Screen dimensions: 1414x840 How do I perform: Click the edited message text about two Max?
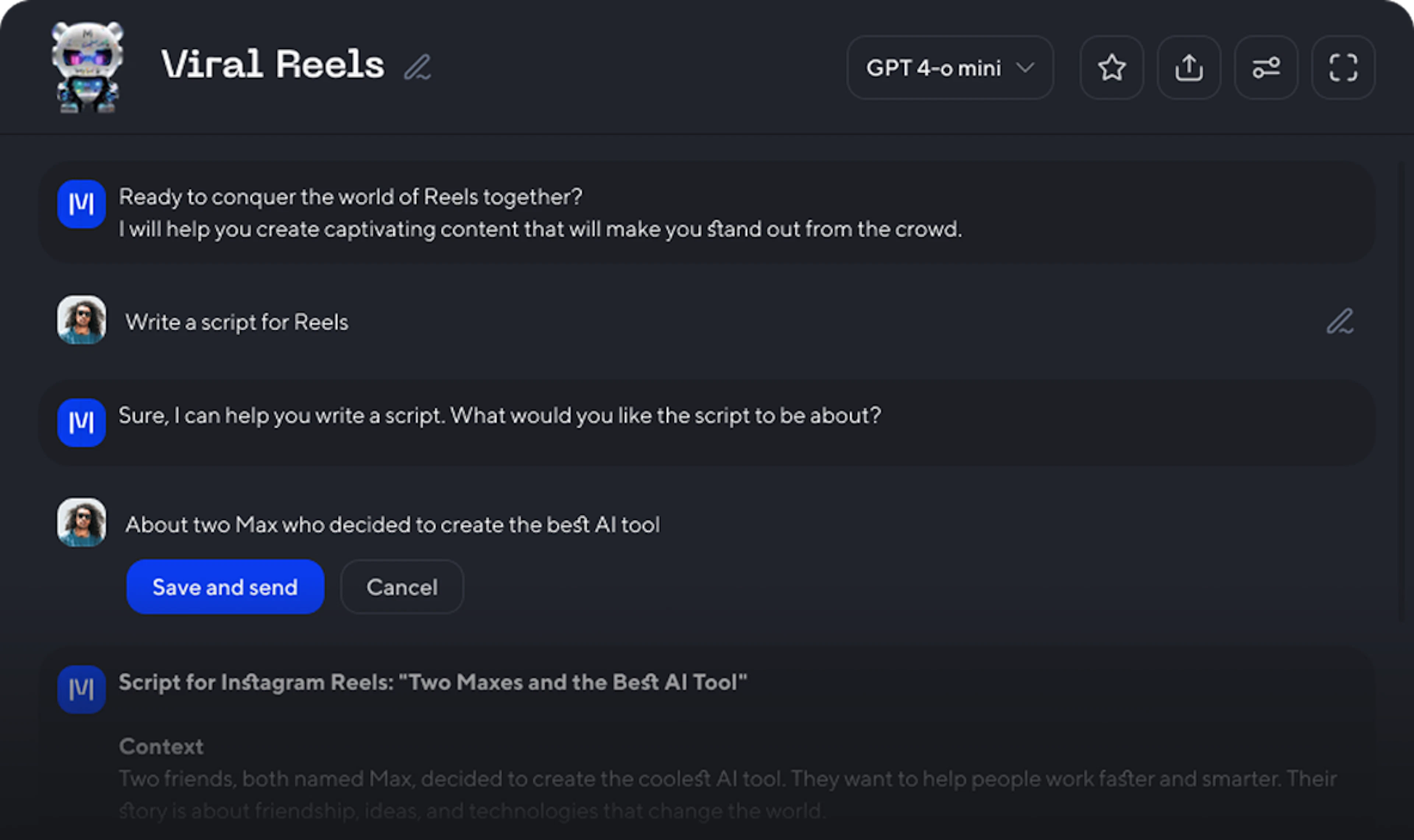pos(392,525)
